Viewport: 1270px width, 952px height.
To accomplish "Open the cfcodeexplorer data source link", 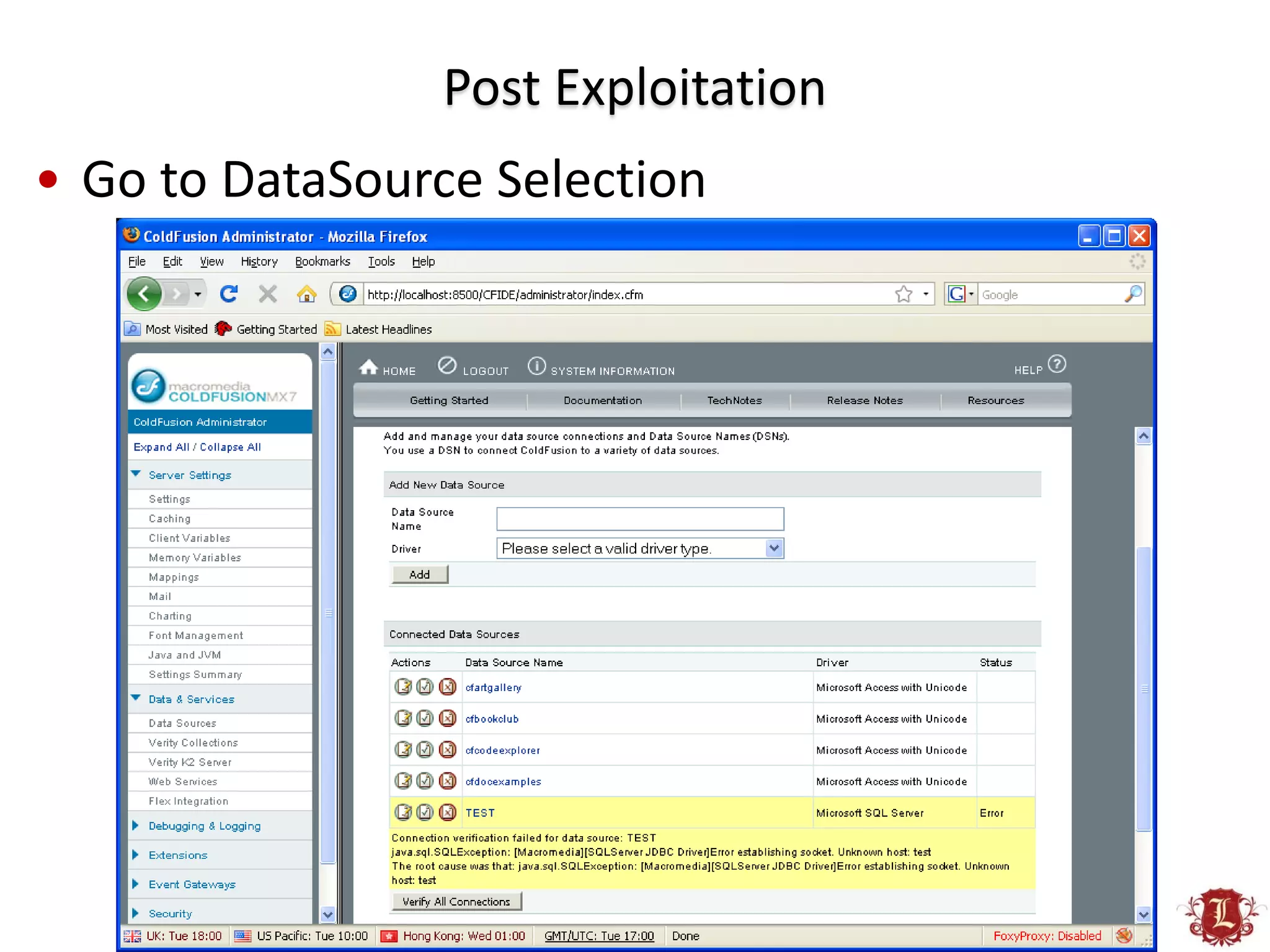I will point(503,750).
